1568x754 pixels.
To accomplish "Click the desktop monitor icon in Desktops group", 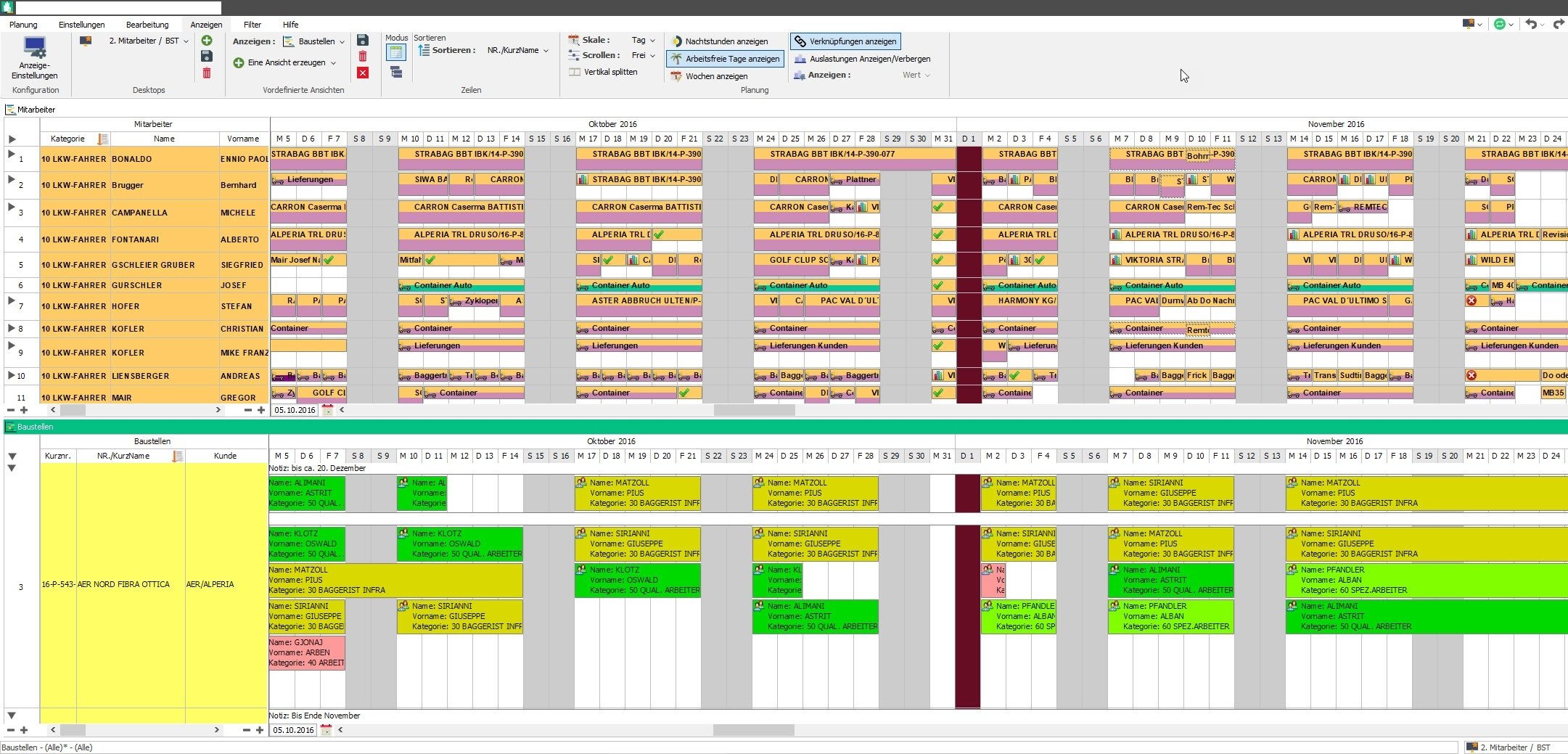I will (x=86, y=41).
